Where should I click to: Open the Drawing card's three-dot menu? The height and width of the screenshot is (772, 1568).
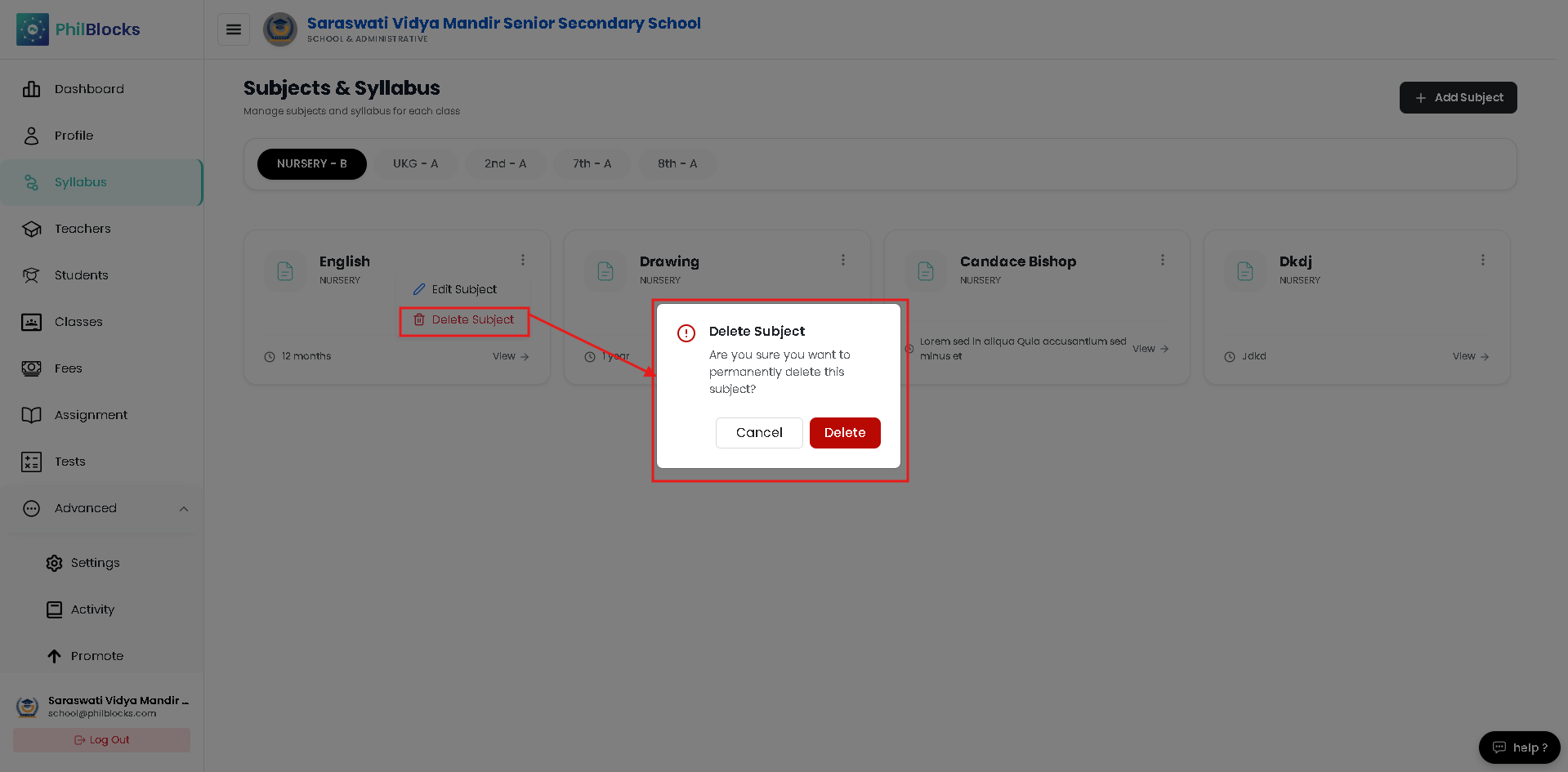(x=843, y=260)
